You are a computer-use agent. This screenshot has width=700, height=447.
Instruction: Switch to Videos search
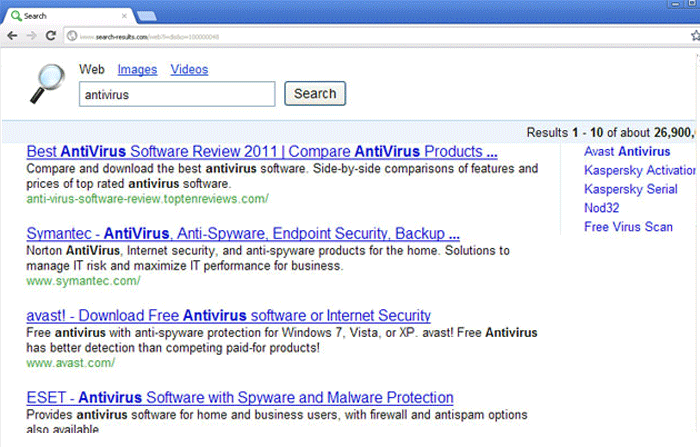pos(189,70)
